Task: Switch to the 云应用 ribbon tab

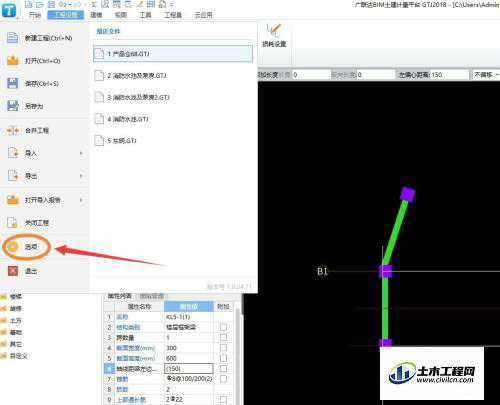Action: point(203,15)
